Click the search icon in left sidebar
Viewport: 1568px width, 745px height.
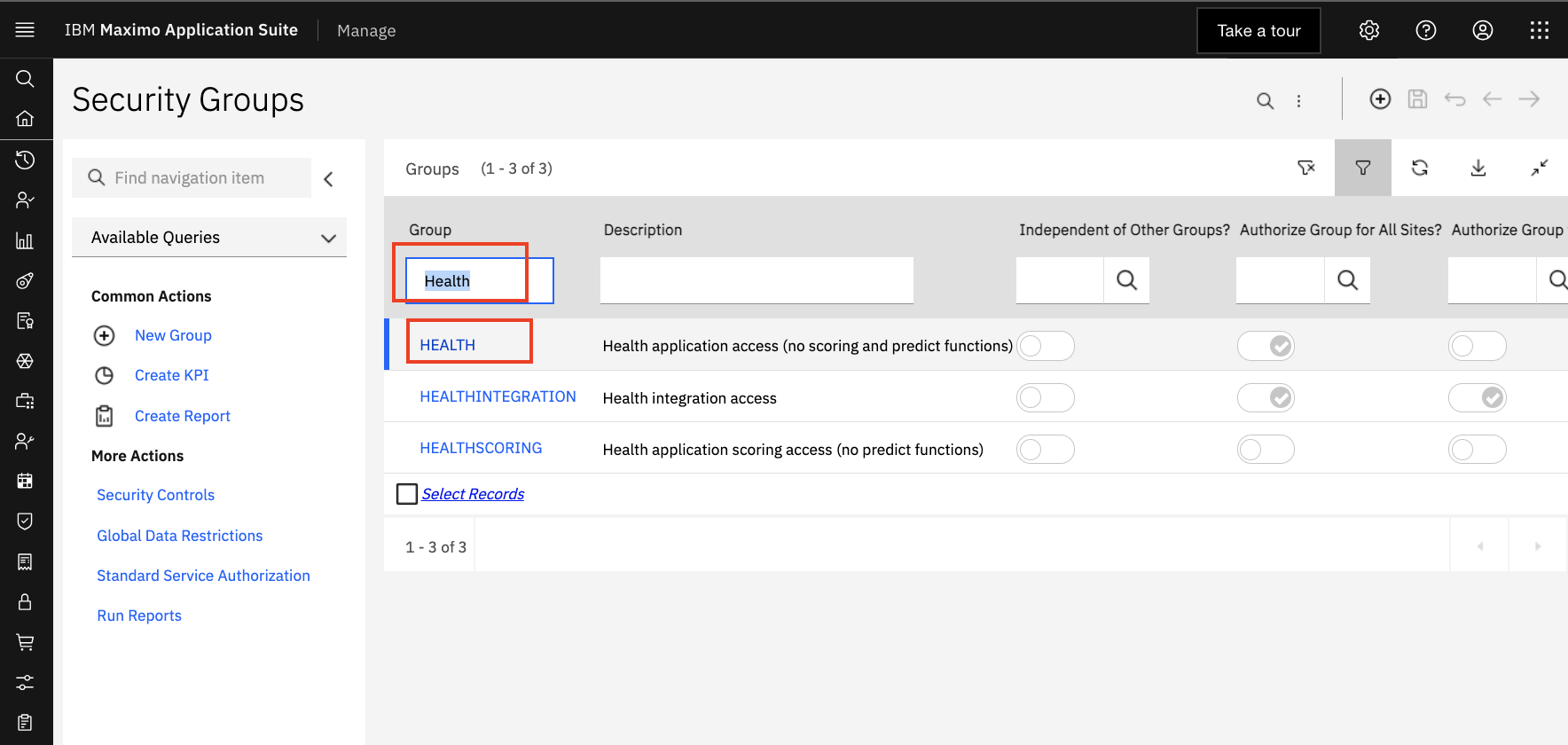(x=25, y=79)
